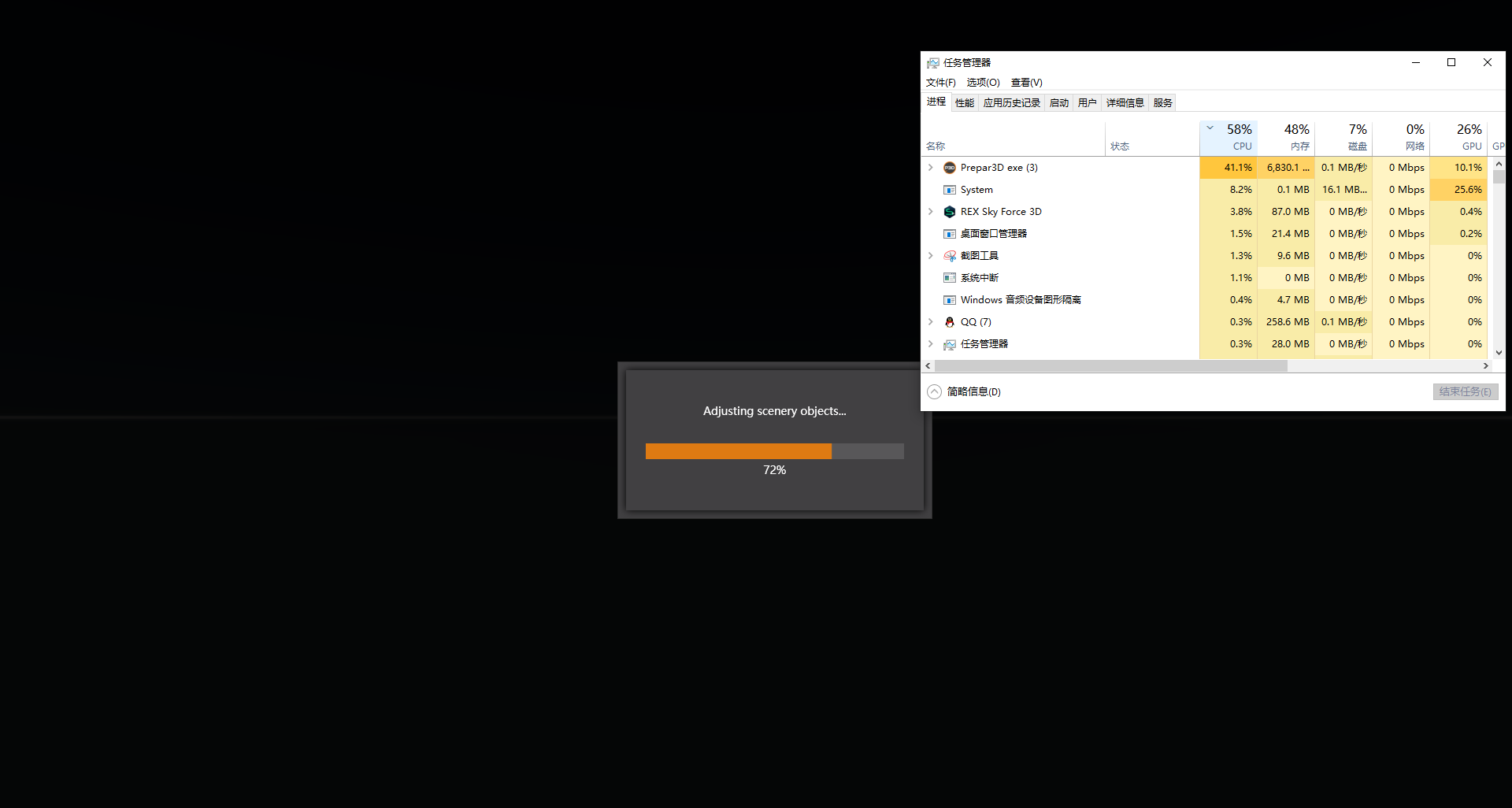Click the Adjusting scenery objects text
This screenshot has height=808, width=1512.
[774, 411]
